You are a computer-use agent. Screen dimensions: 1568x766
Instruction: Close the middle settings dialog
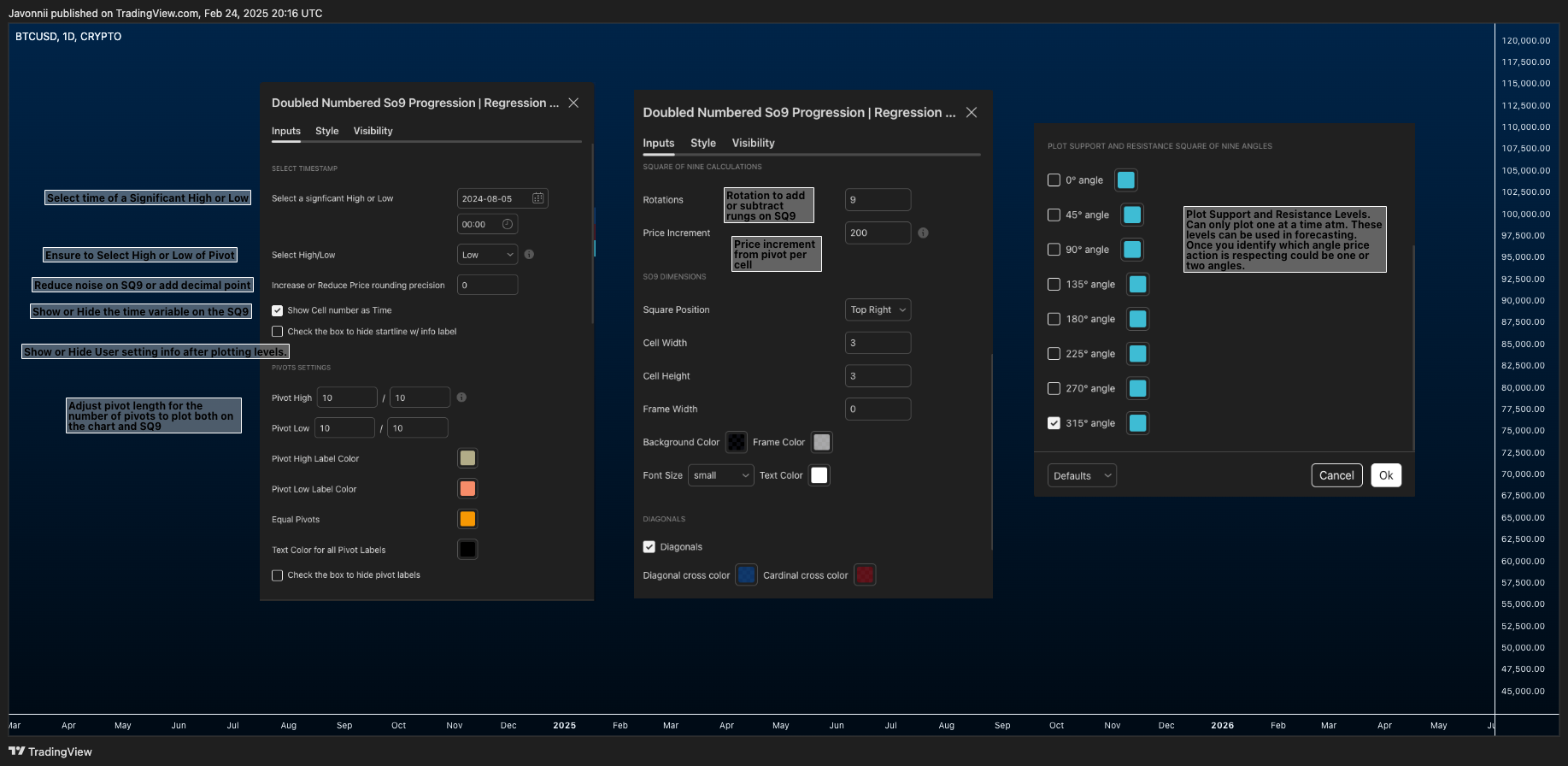pos(972,113)
